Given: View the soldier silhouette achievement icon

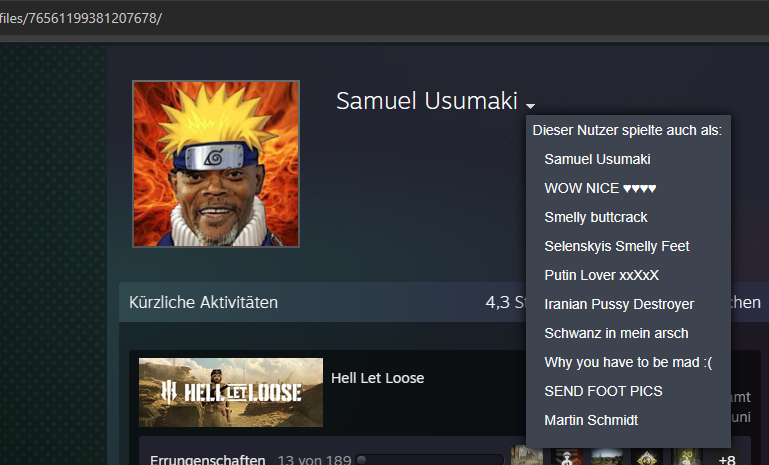Looking at the screenshot, I should point(567,456).
